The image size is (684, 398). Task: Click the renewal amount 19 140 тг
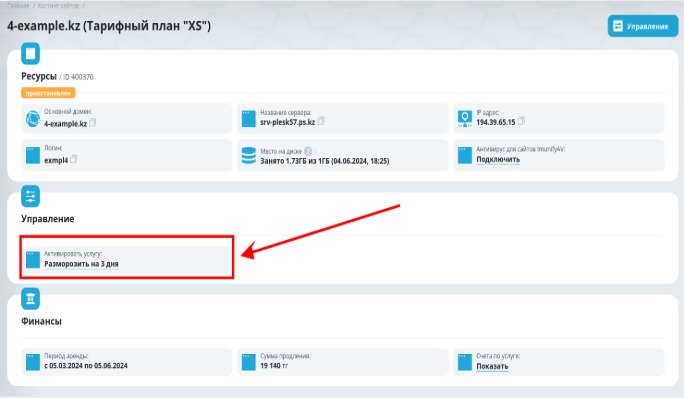click(x=274, y=366)
